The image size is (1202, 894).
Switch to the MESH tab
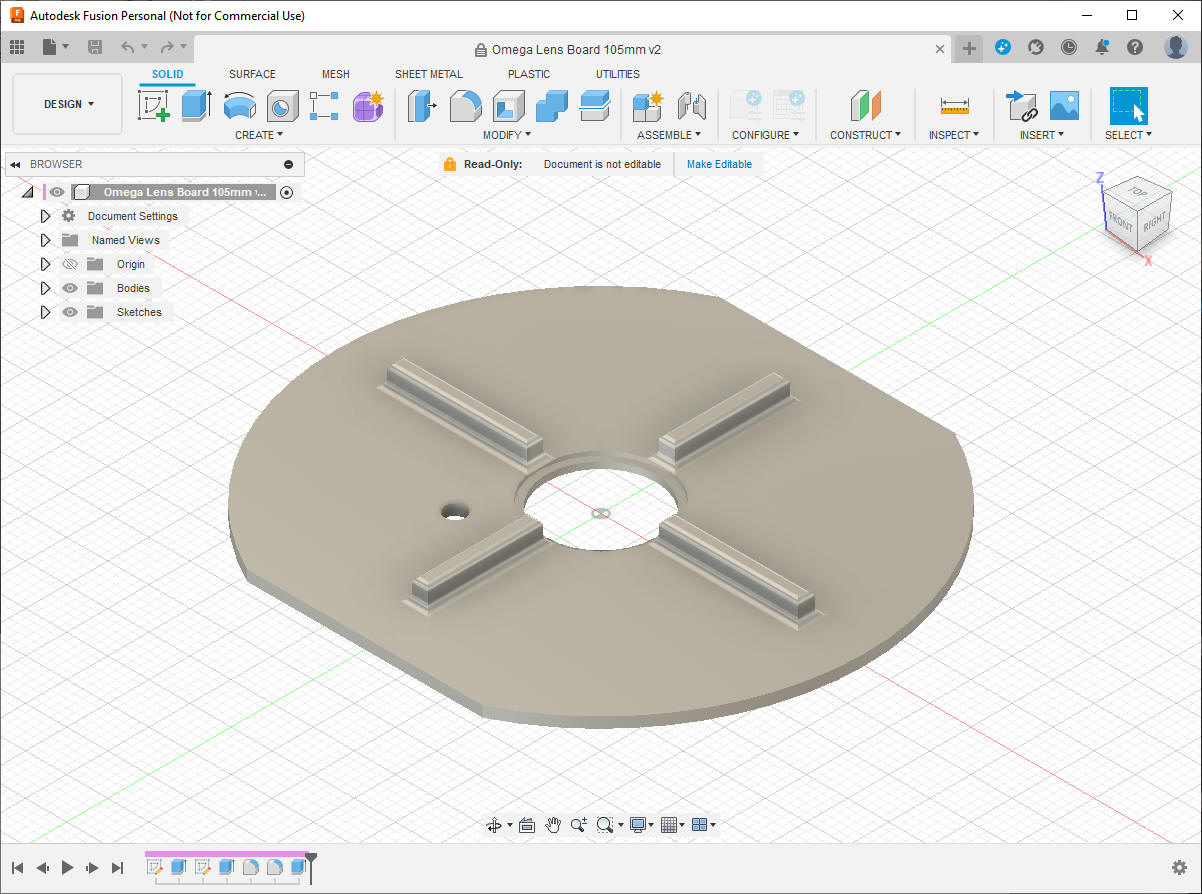tap(335, 74)
